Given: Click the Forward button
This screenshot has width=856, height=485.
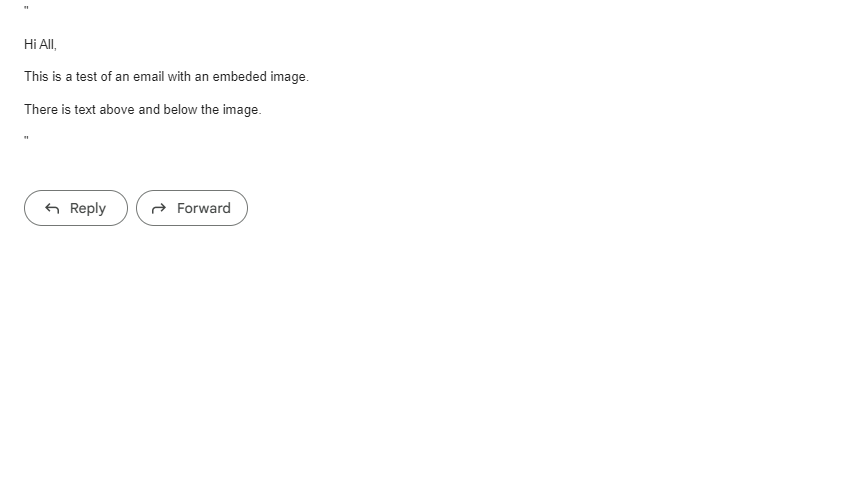Looking at the screenshot, I should click(x=192, y=208).
